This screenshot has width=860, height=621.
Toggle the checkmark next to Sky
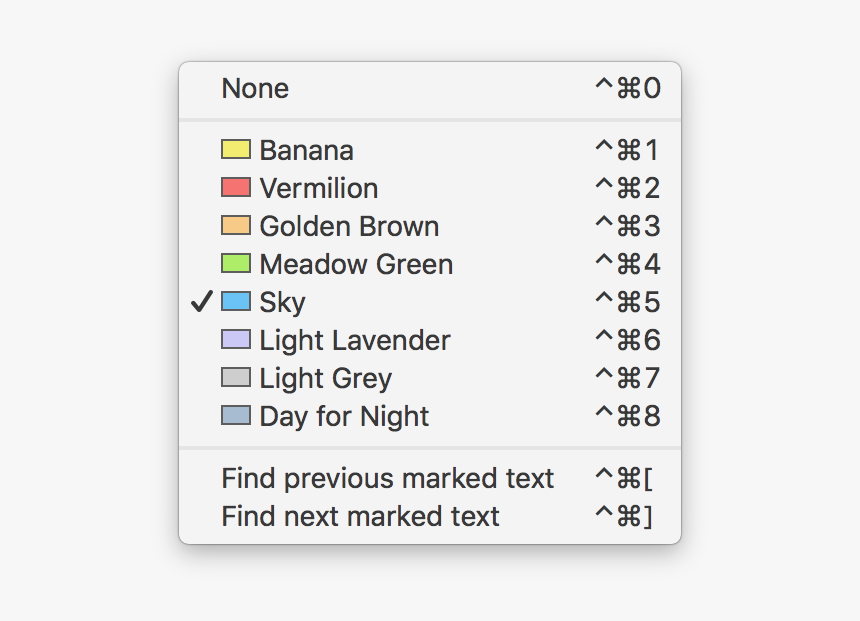(x=201, y=302)
